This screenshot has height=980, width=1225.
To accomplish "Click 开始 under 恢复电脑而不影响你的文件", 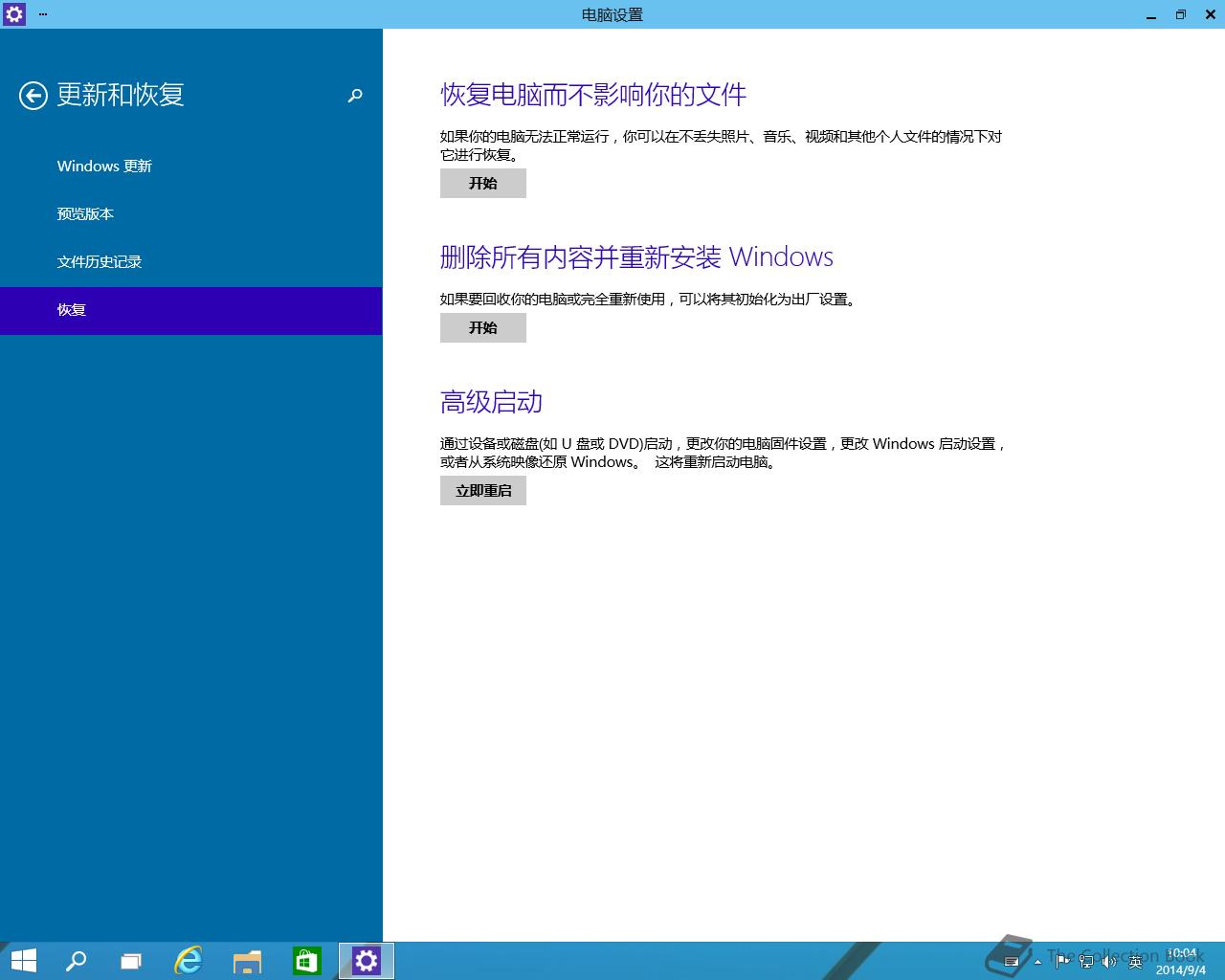I will pos(483,184).
